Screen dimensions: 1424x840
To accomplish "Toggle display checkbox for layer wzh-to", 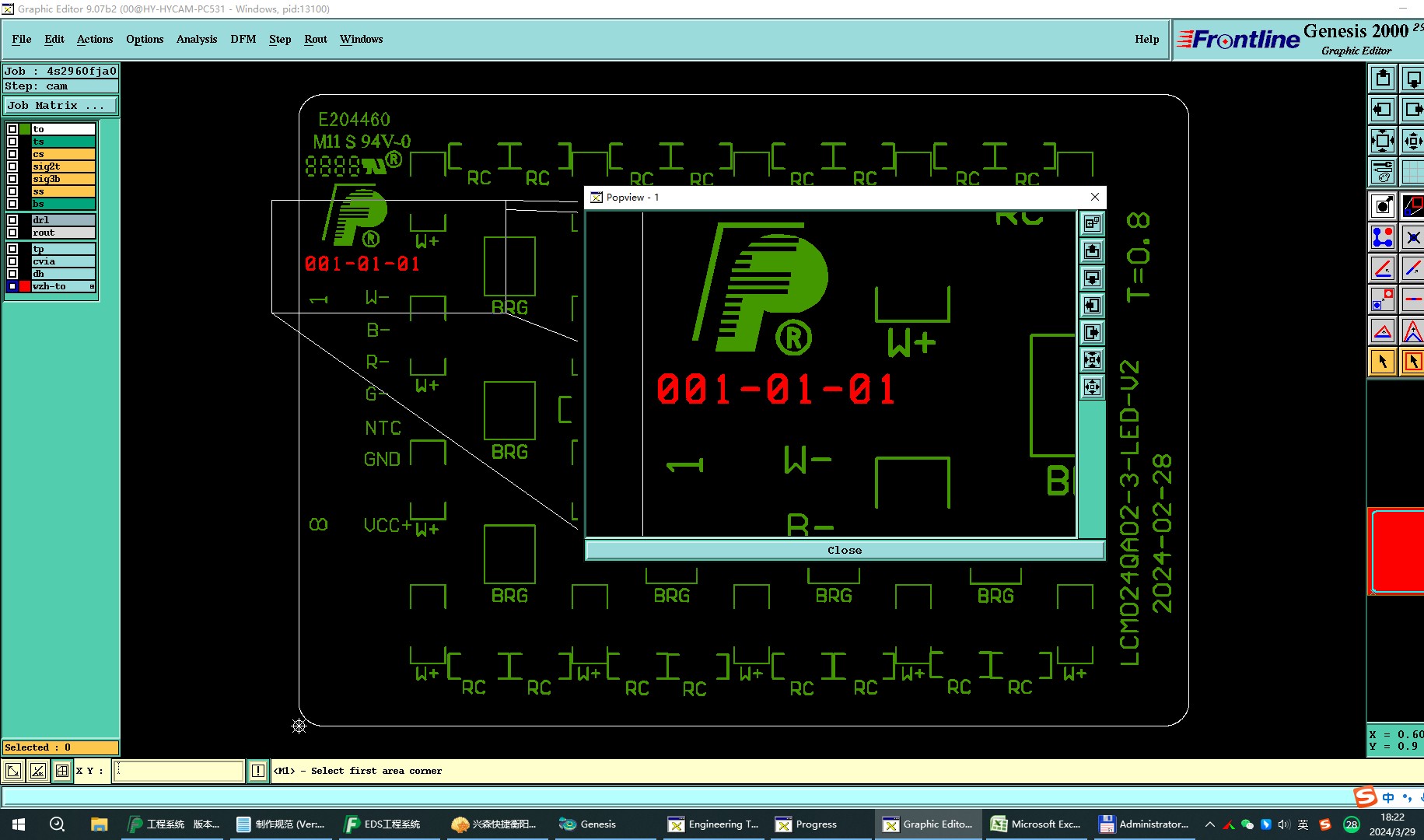I will [x=12, y=286].
